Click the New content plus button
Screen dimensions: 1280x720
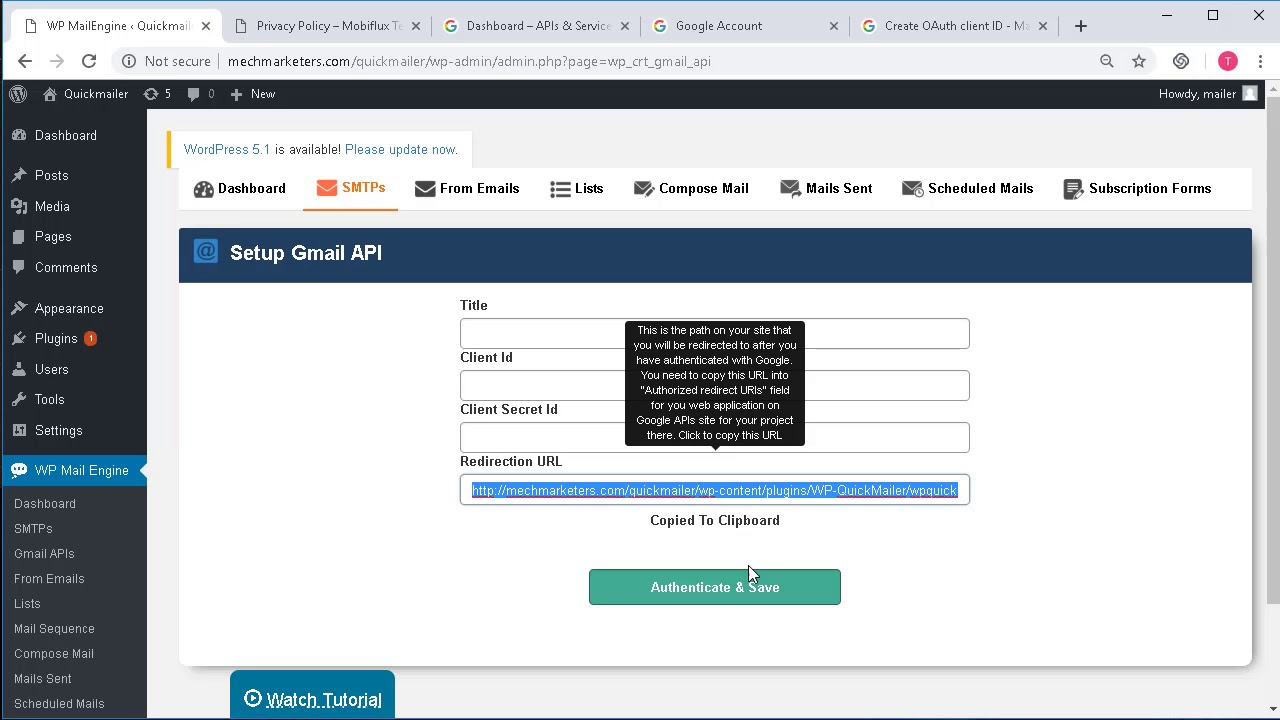[252, 94]
